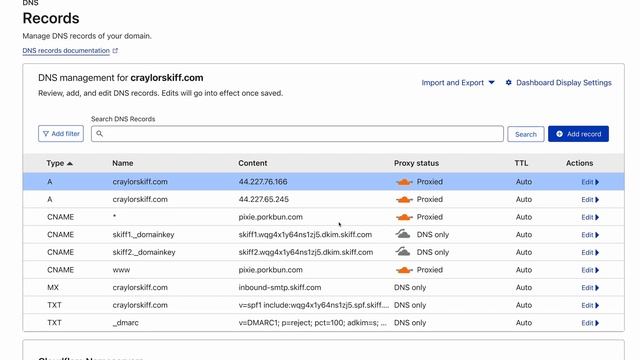
Task: Edit the wildcard * CNAME record
Action: (590, 217)
